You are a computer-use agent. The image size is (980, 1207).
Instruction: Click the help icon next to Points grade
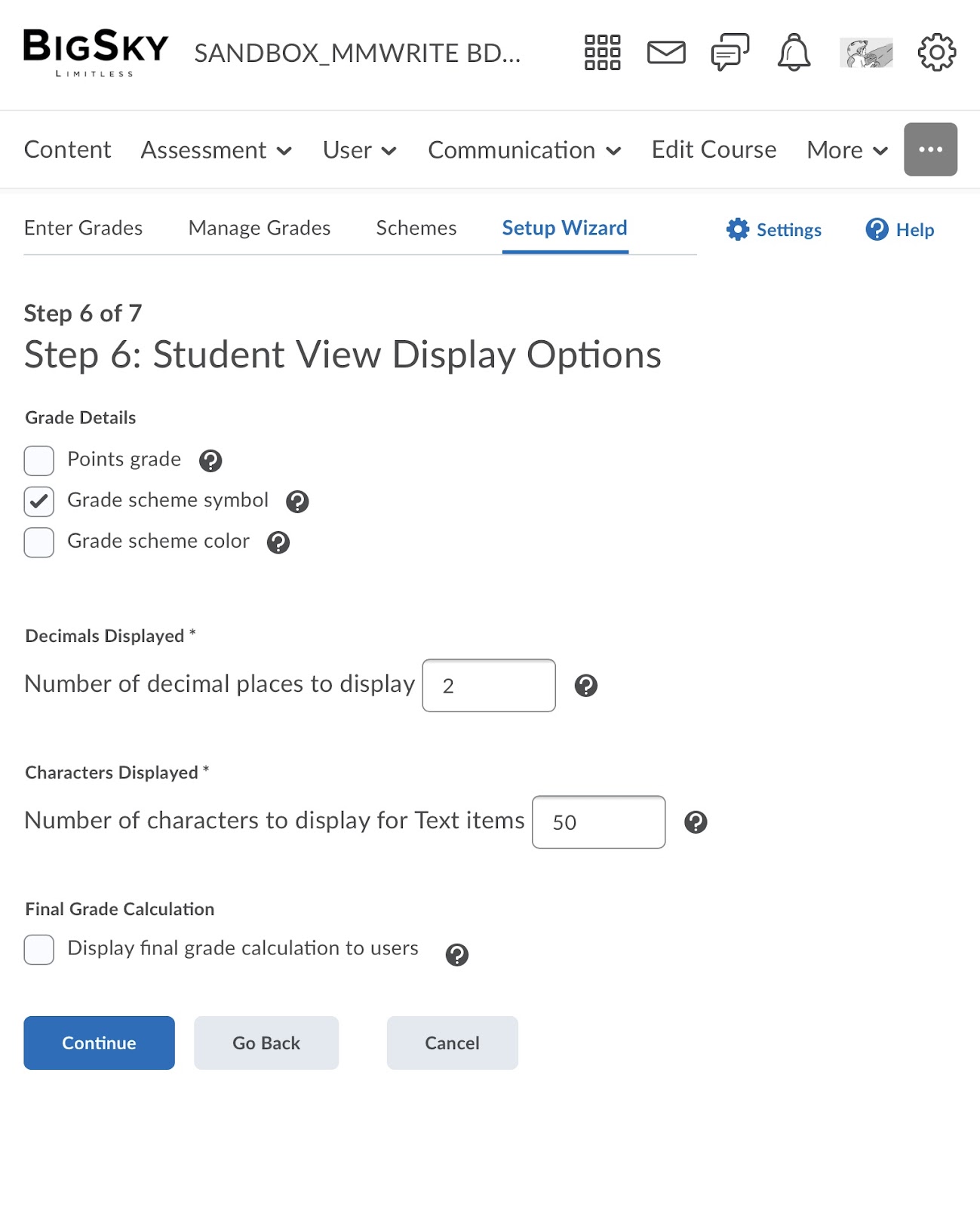click(210, 461)
